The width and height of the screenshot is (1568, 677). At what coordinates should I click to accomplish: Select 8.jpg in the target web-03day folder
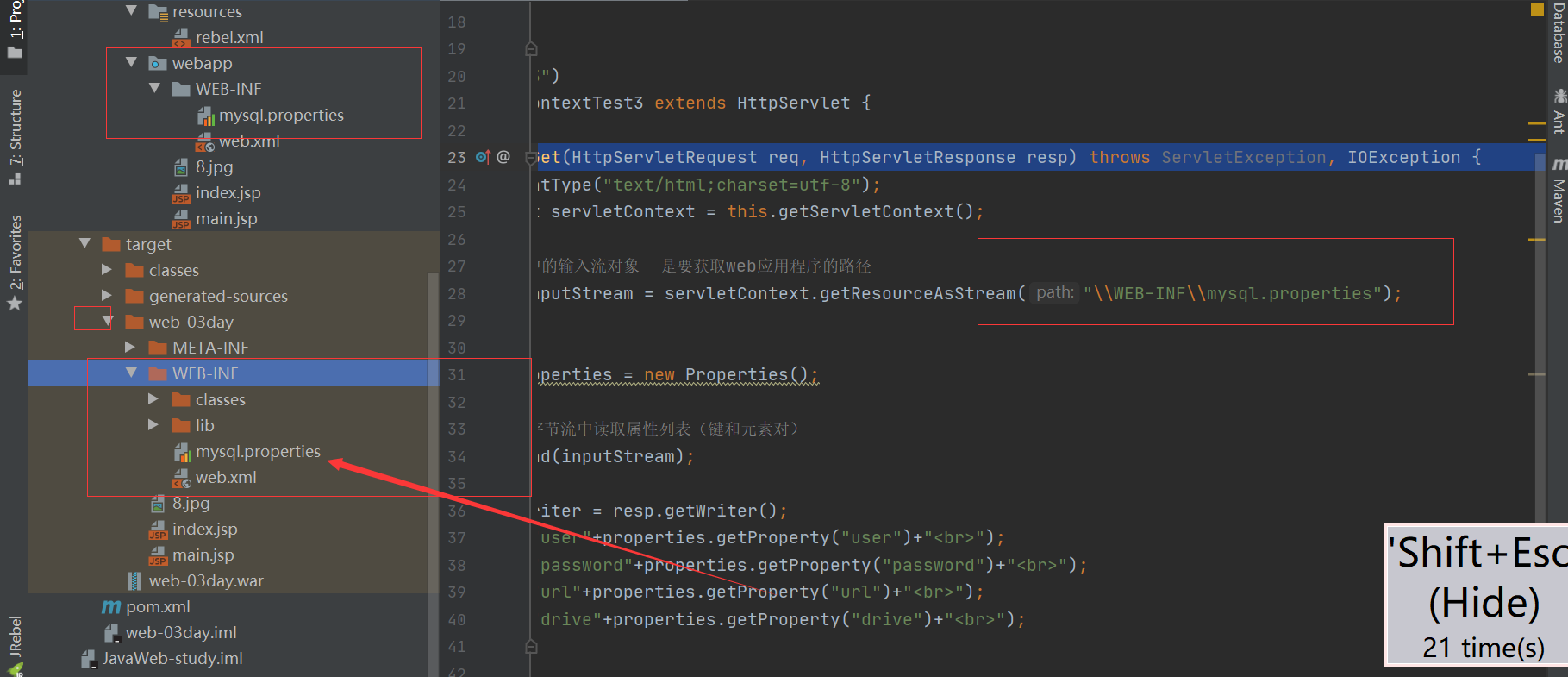pos(191,503)
